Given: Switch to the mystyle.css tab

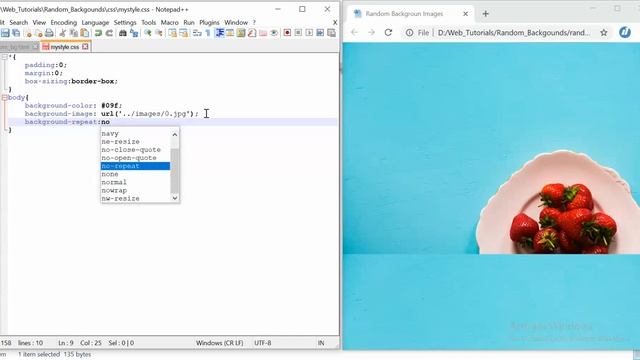Looking at the screenshot, I should pyautogui.click(x=64, y=47).
